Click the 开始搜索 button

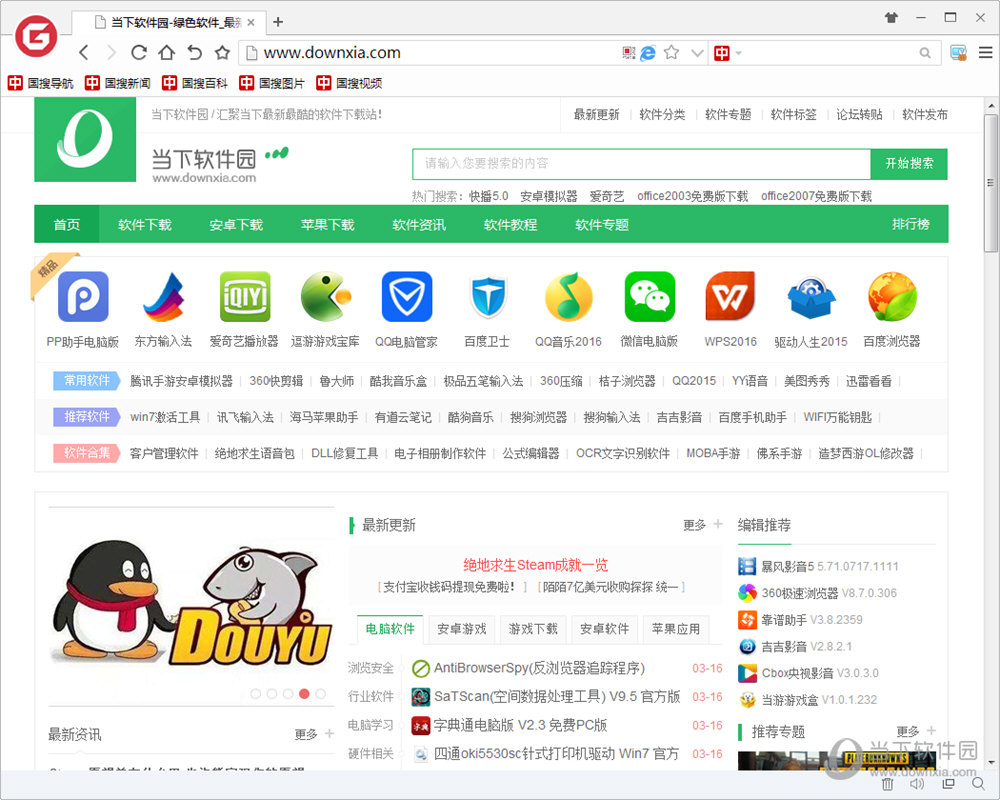click(909, 164)
